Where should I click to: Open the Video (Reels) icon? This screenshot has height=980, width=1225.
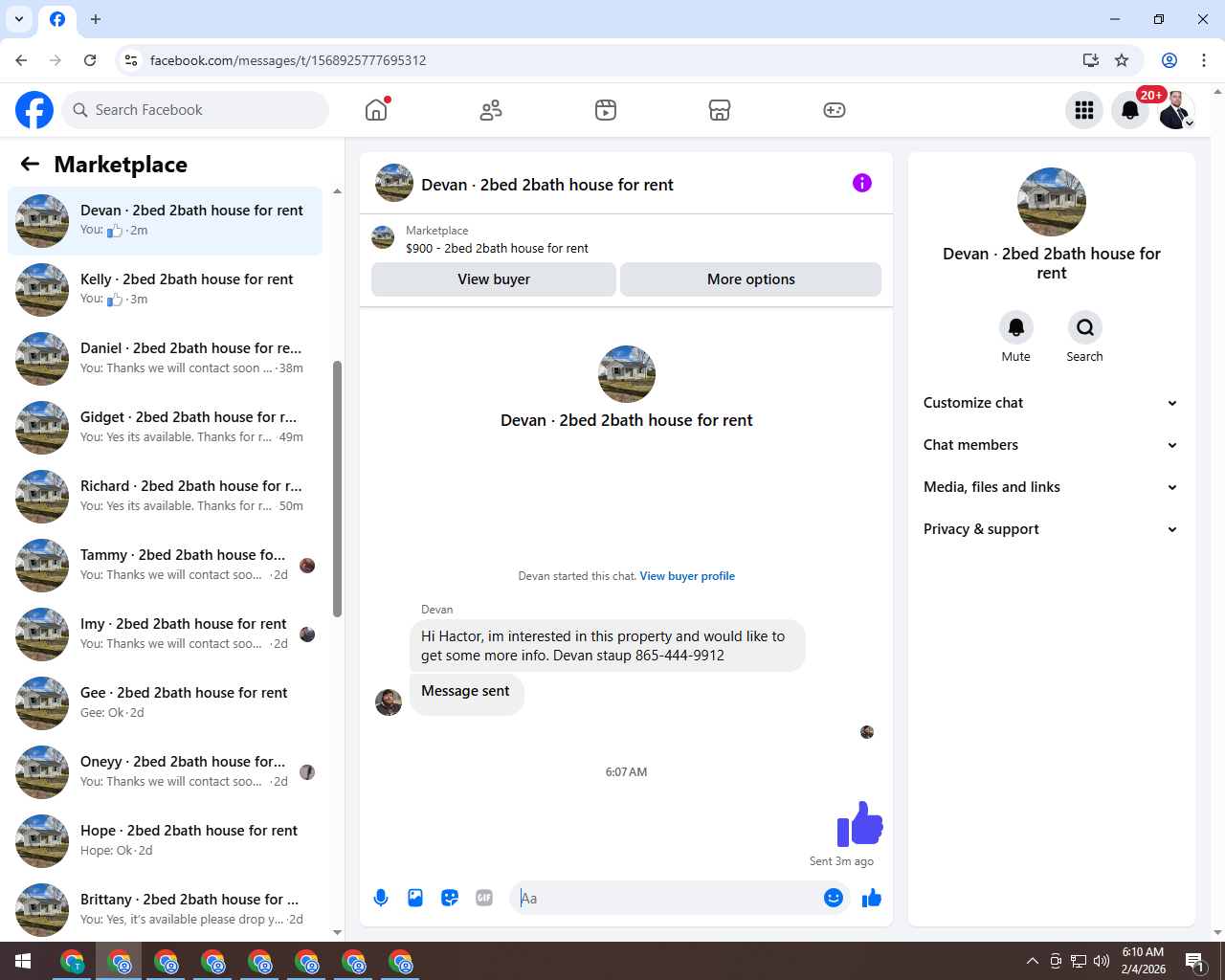click(x=606, y=110)
